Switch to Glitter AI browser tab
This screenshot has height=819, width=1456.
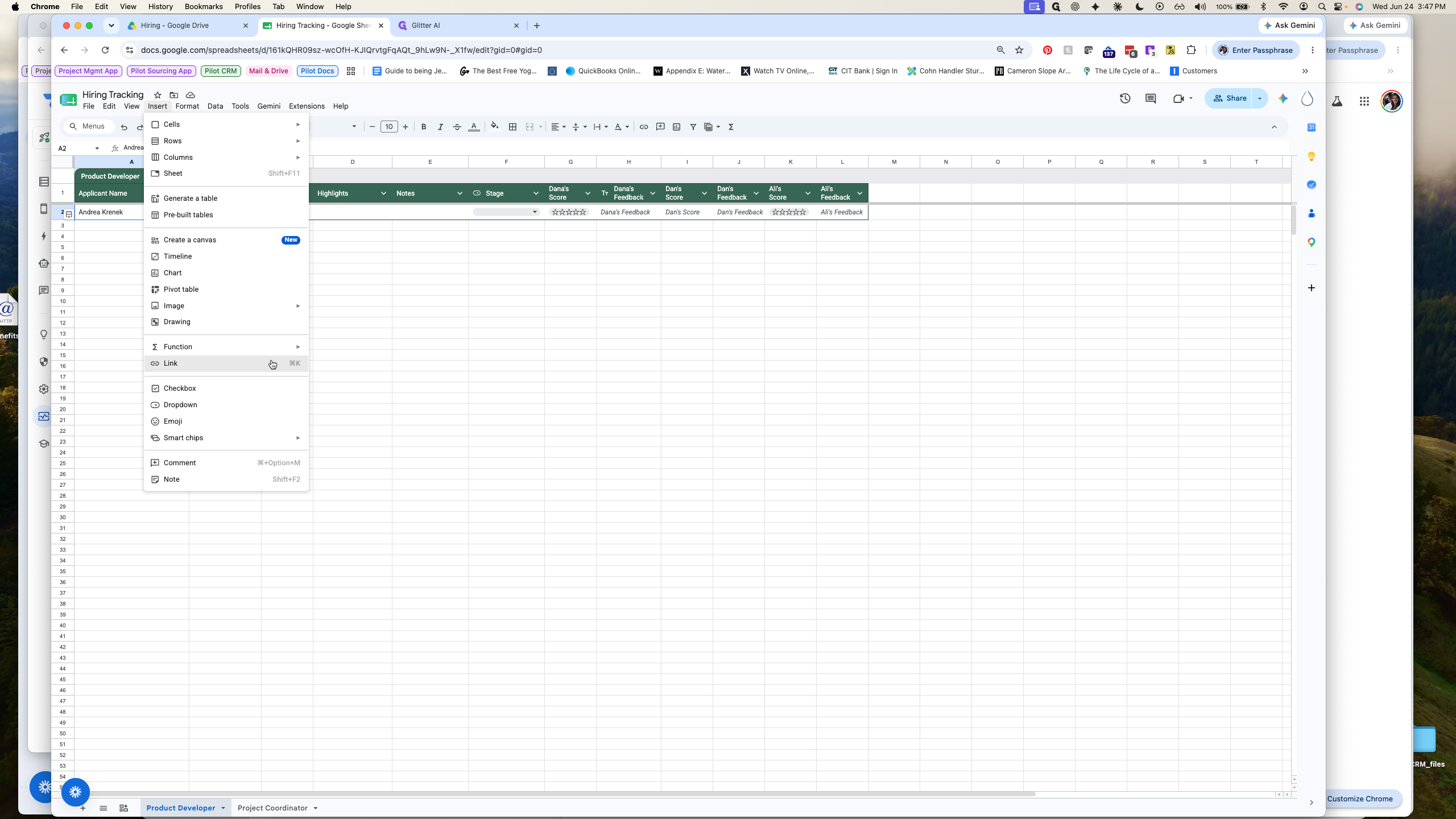[460, 26]
